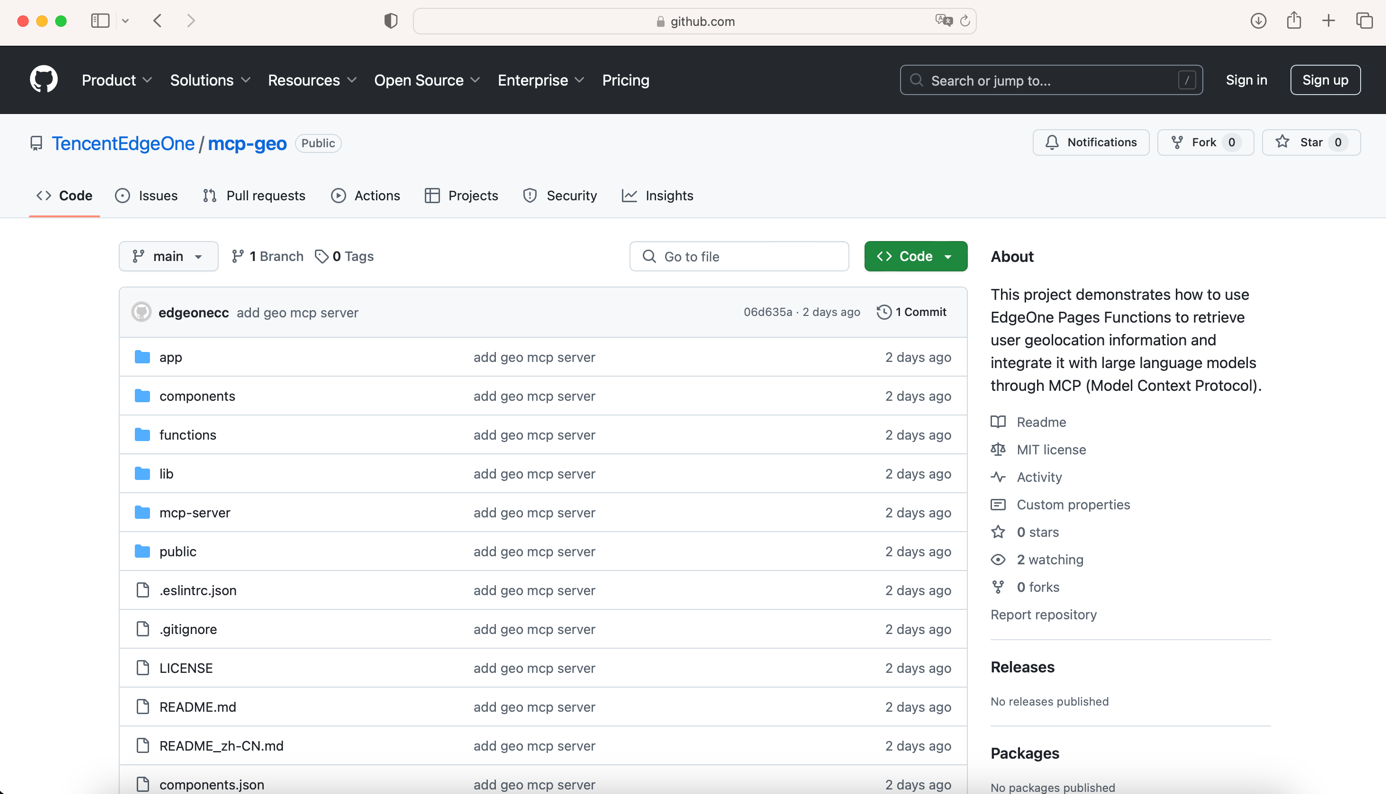This screenshot has height=794, width=1386.
Task: Open the Pricing link
Action: (x=626, y=80)
